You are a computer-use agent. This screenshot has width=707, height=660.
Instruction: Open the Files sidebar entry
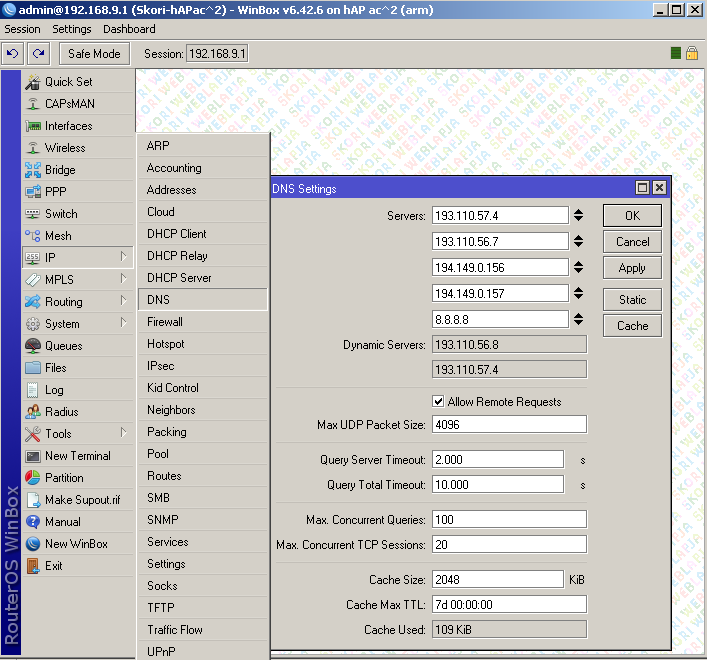[56, 368]
